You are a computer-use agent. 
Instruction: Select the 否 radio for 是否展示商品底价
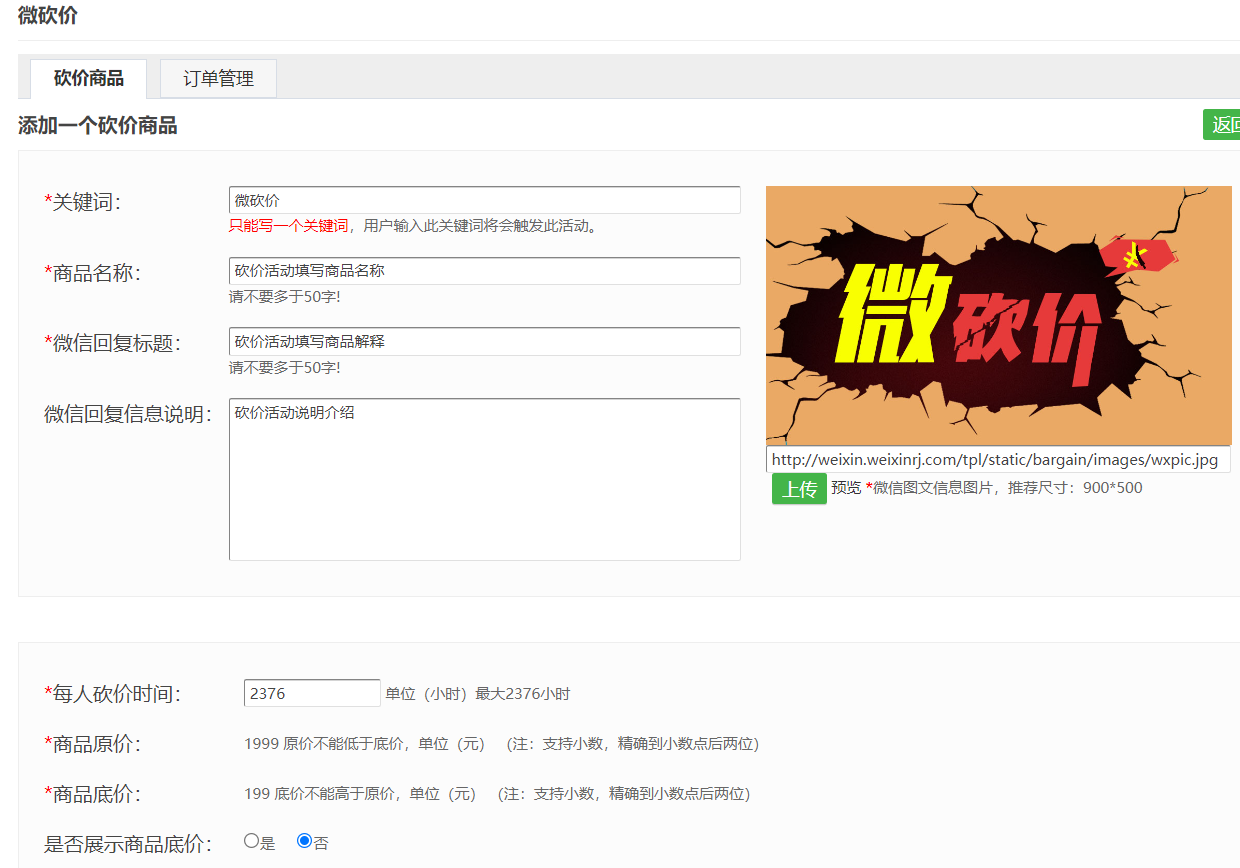304,841
